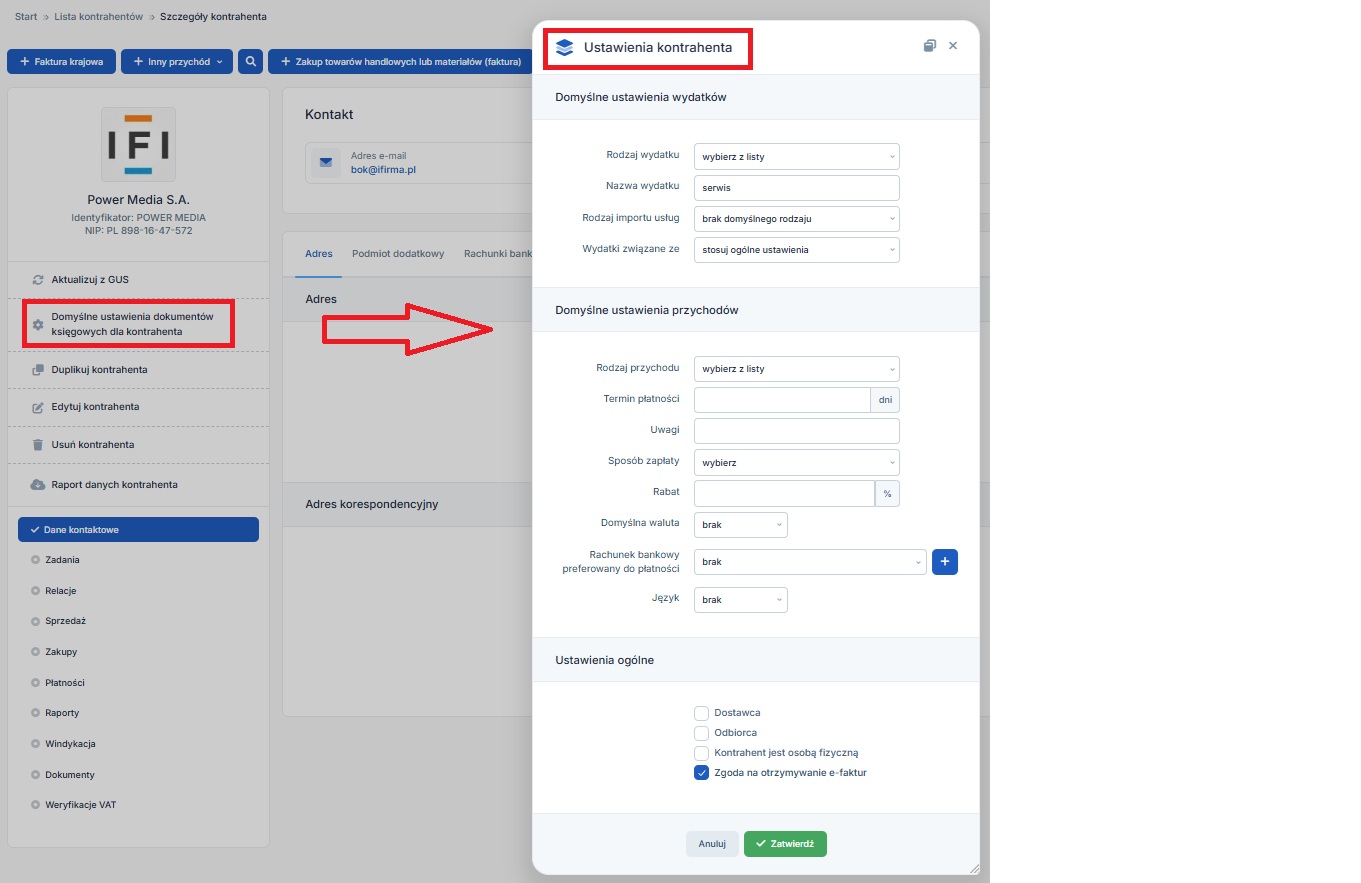Click the pencil icon for Edytuj kontrahenta
The width and height of the screenshot is (1361, 883).
[38, 408]
